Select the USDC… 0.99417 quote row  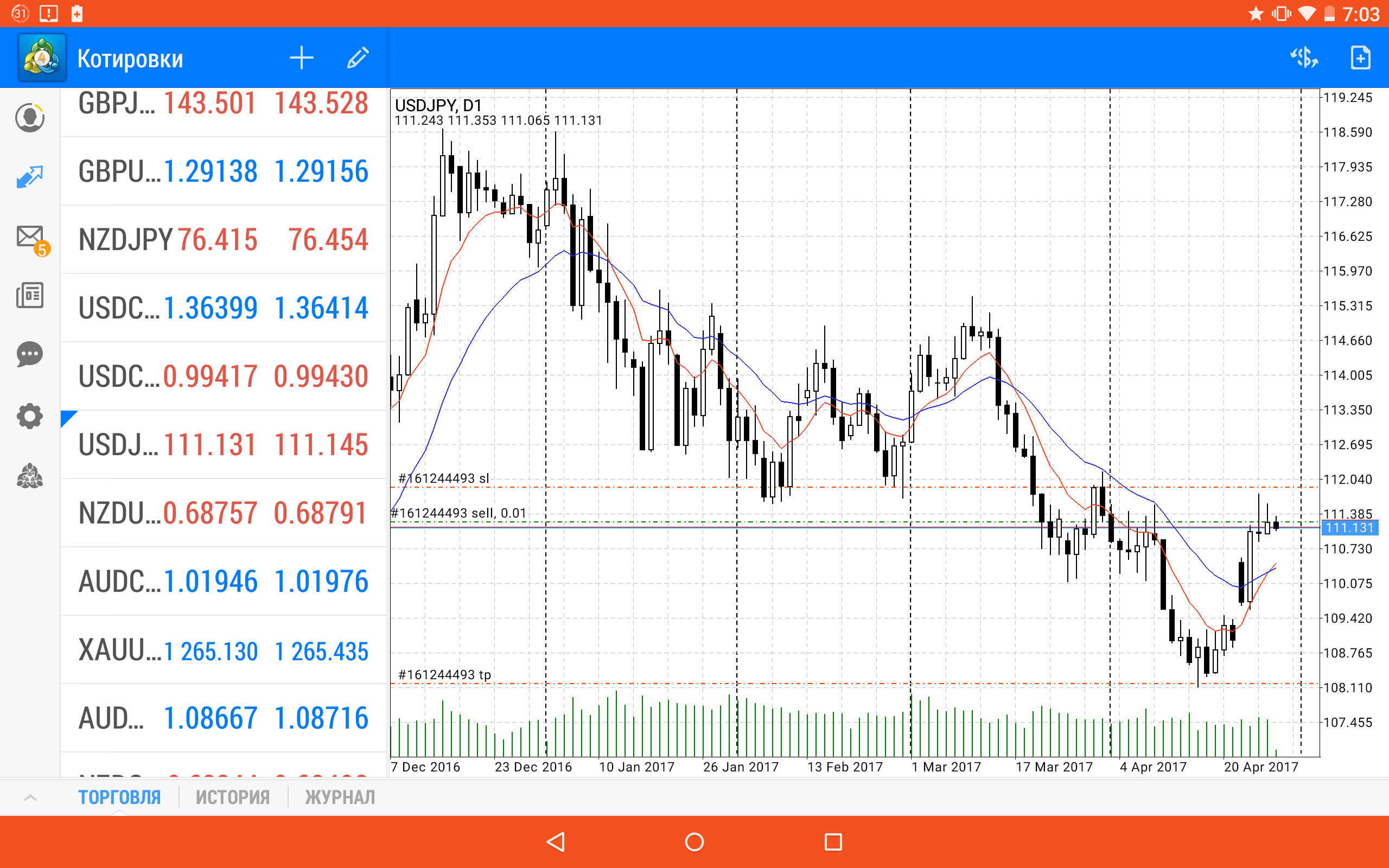[224, 376]
